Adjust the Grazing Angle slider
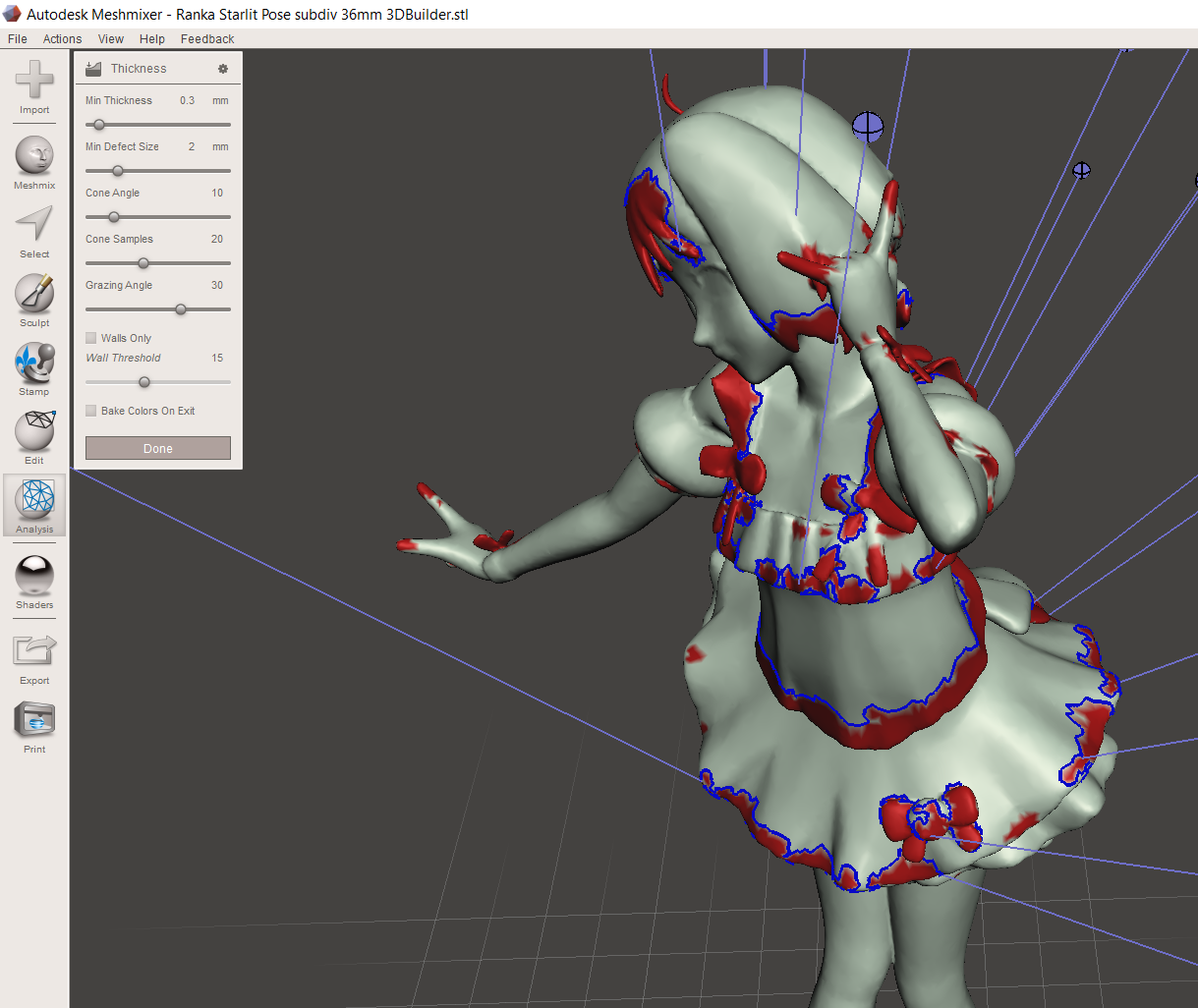The image size is (1198, 1008). tap(158, 309)
